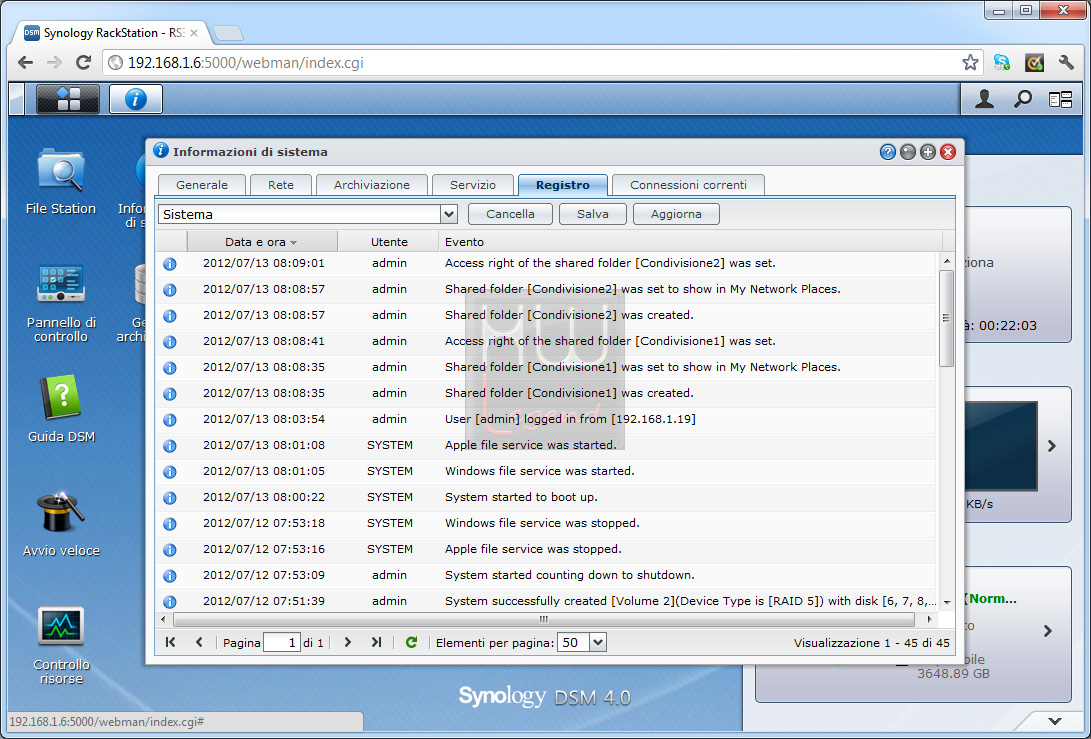Image resolution: width=1091 pixels, height=739 pixels.
Task: Collapse widgets panel with bottom chevron
Action: 1055,722
